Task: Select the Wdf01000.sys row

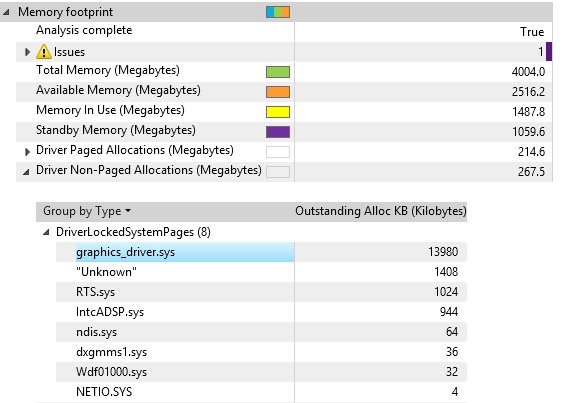Action: click(x=261, y=371)
